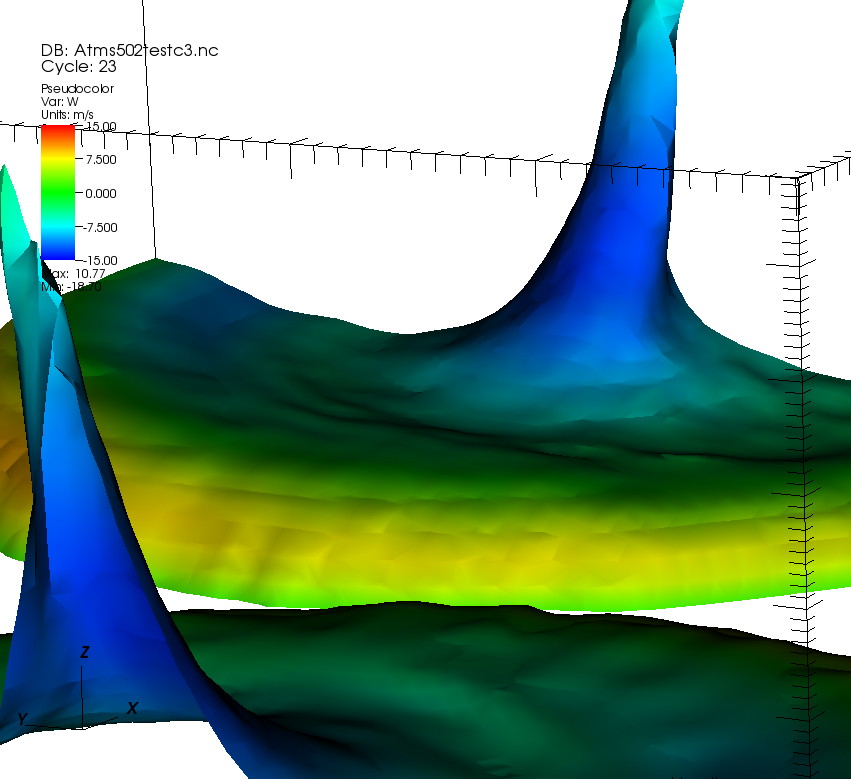Click the Units: m/s legend label
This screenshot has height=779, width=851.
[67, 115]
